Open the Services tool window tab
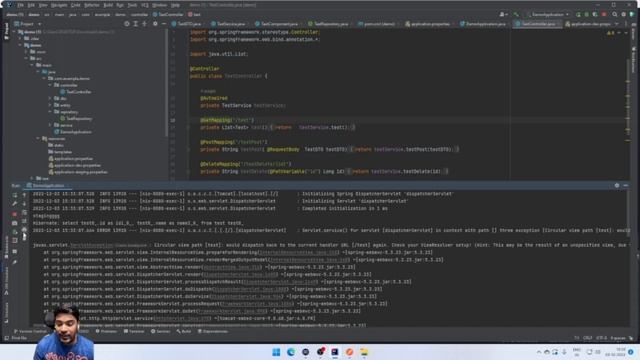The width and height of the screenshot is (640, 360). pos(160,331)
